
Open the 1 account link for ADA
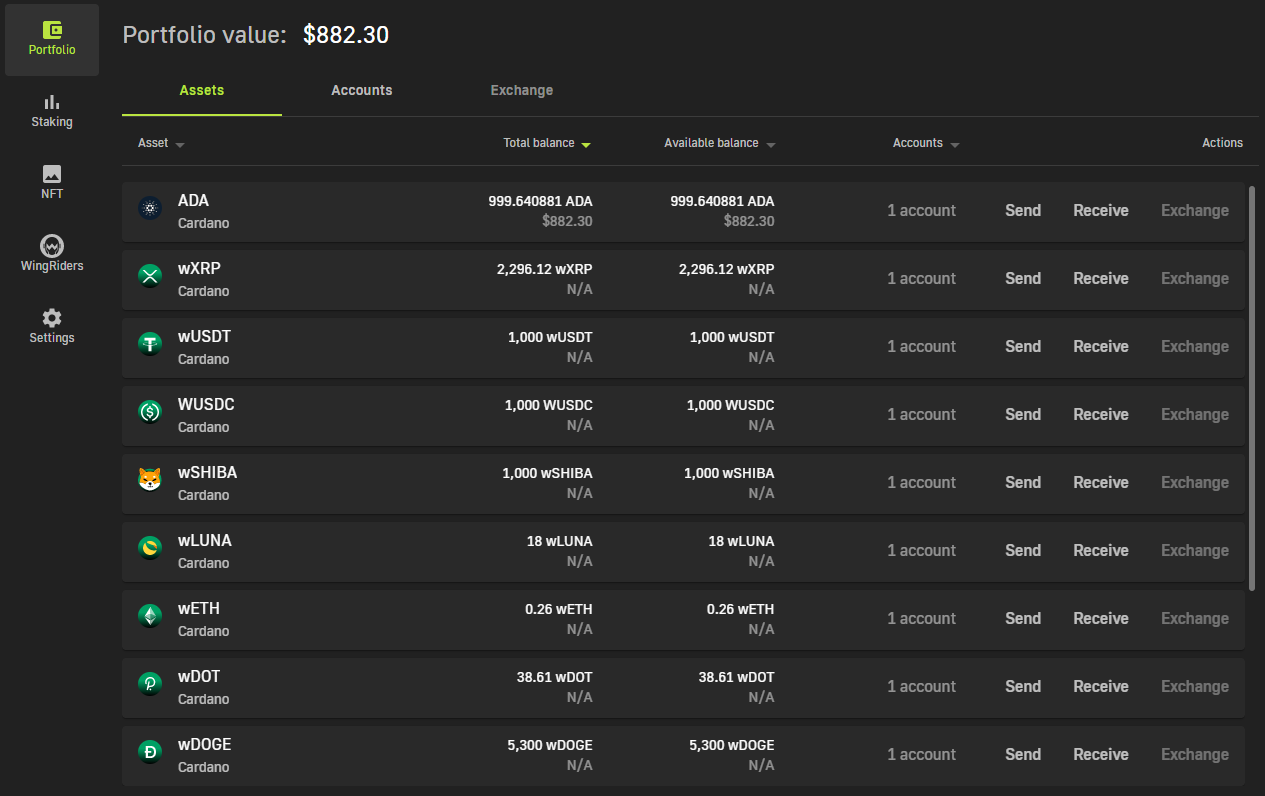(x=921, y=210)
